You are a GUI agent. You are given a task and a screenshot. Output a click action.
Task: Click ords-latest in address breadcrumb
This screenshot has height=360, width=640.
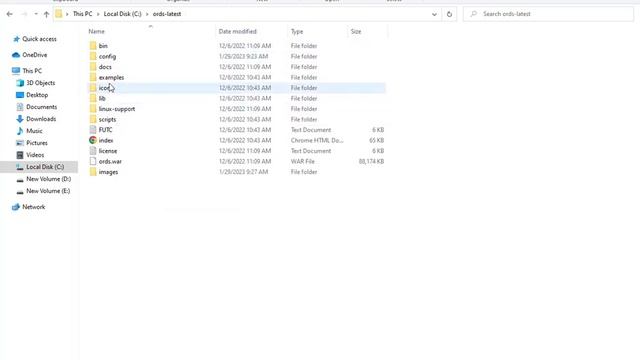coord(167,14)
